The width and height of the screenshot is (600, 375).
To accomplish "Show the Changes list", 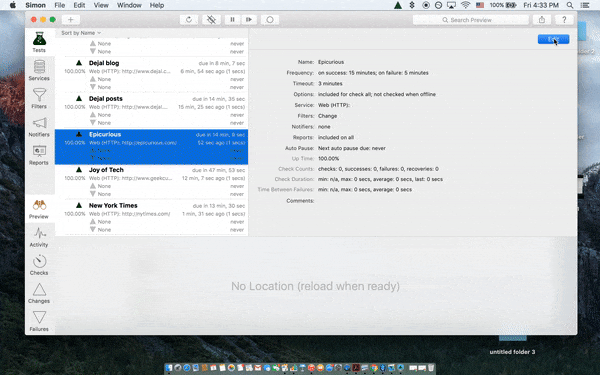I will click(x=39, y=293).
